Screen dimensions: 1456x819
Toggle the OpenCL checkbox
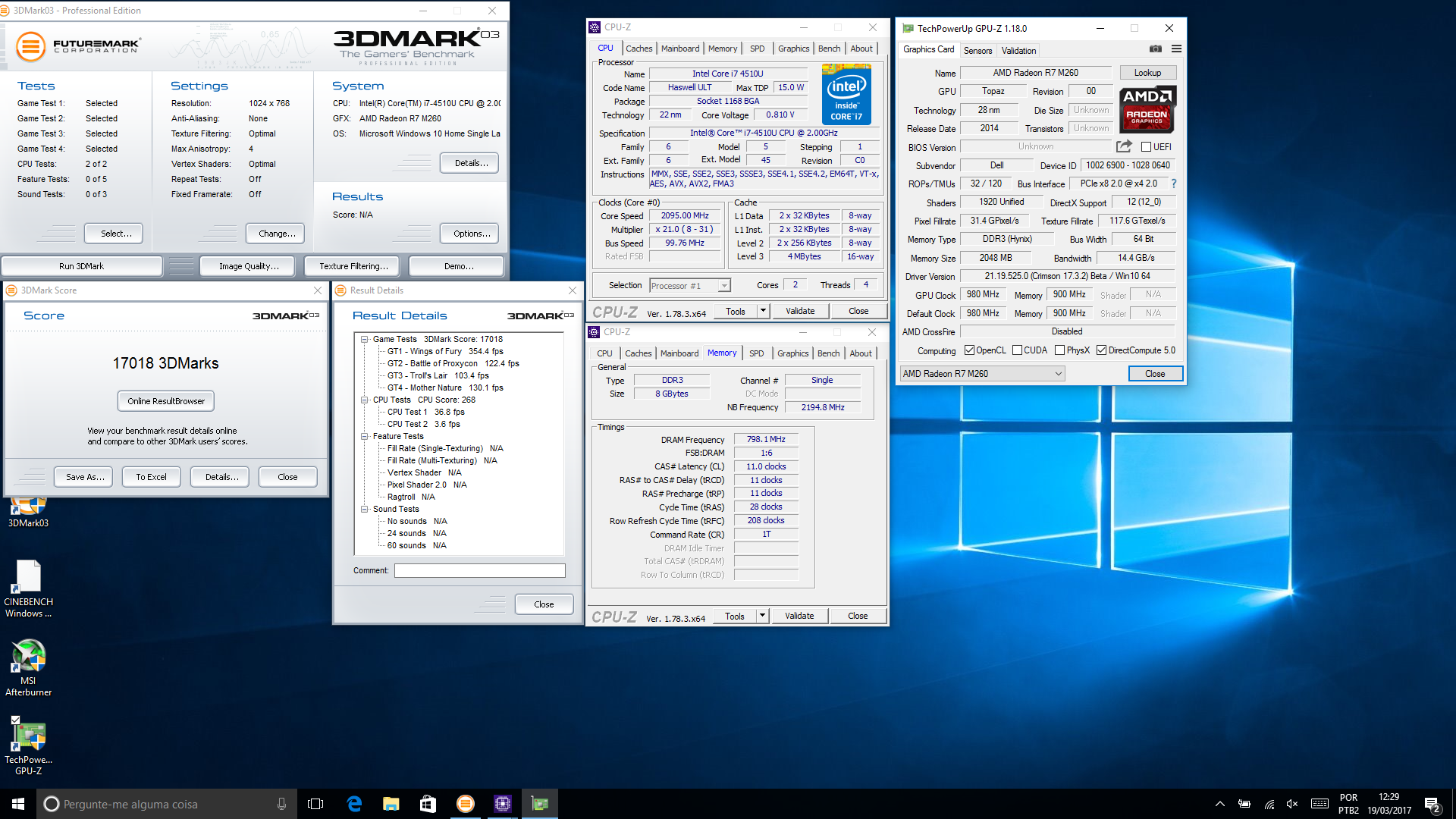(969, 350)
